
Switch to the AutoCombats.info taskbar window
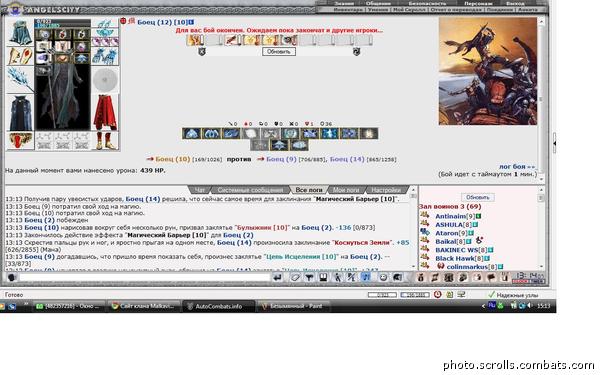pos(218,306)
